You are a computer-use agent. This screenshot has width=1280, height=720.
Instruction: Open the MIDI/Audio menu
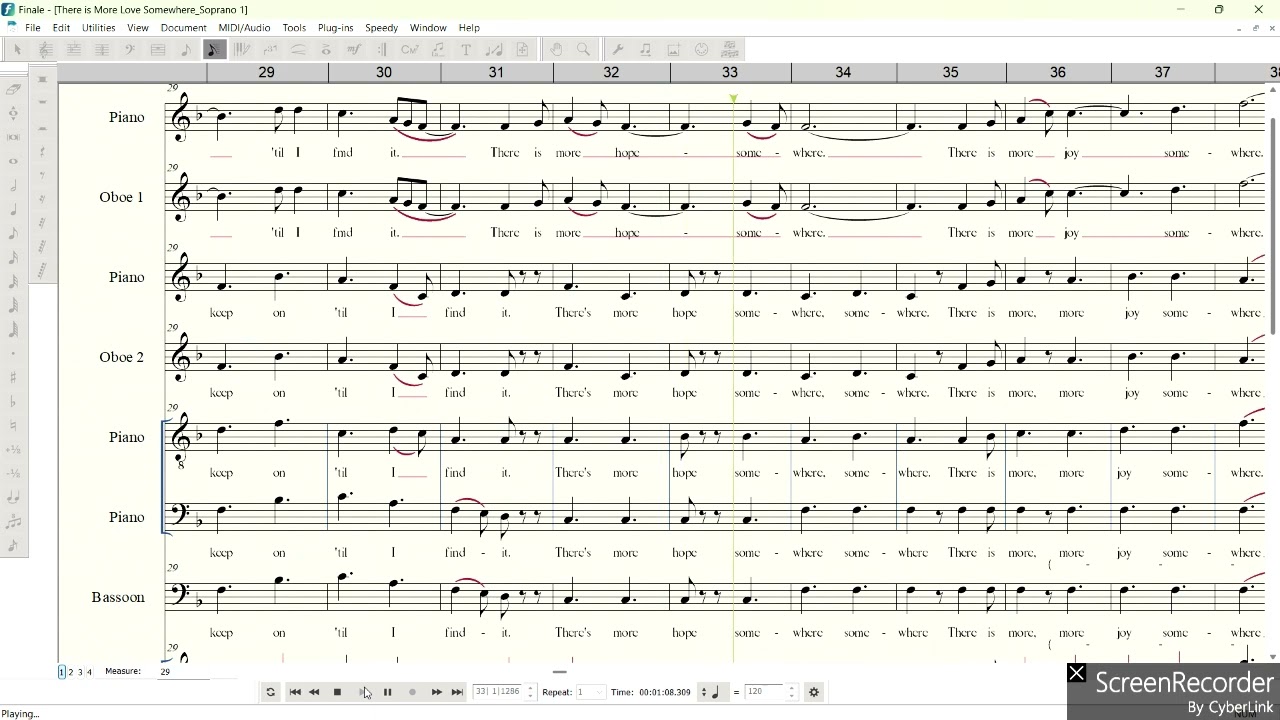coord(244,28)
